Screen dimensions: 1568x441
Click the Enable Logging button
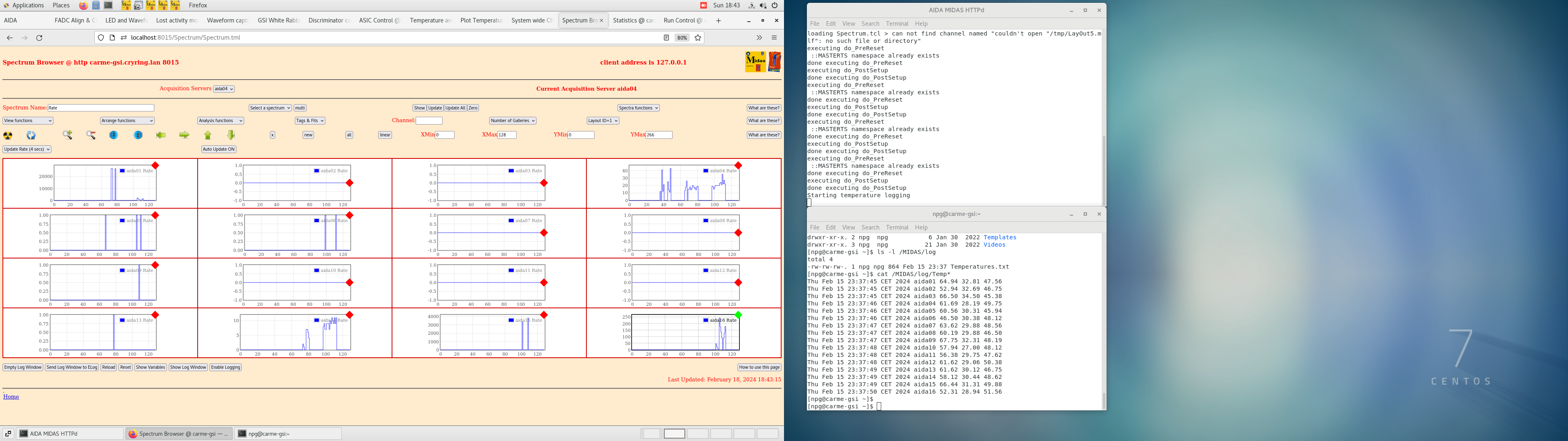point(225,367)
